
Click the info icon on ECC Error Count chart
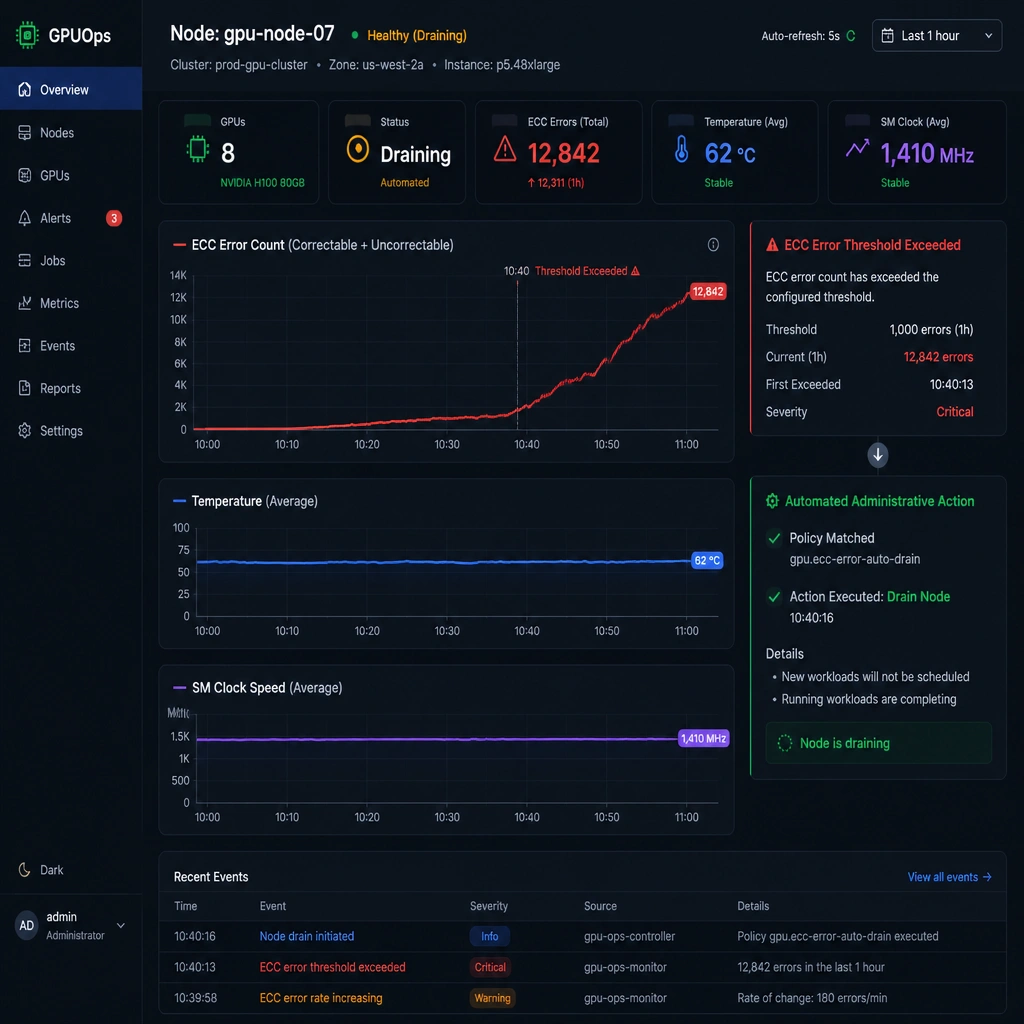(x=713, y=244)
